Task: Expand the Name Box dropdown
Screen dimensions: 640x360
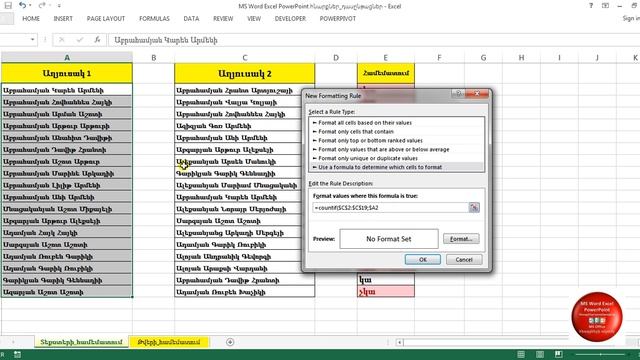Action: pyautogui.click(x=32, y=40)
